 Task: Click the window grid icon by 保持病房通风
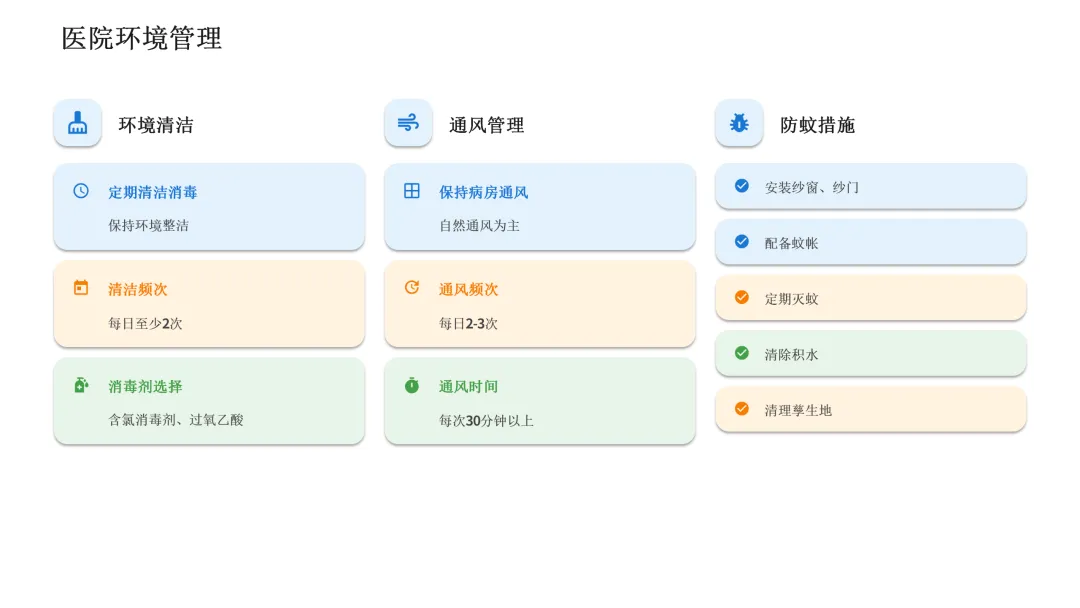coord(412,191)
